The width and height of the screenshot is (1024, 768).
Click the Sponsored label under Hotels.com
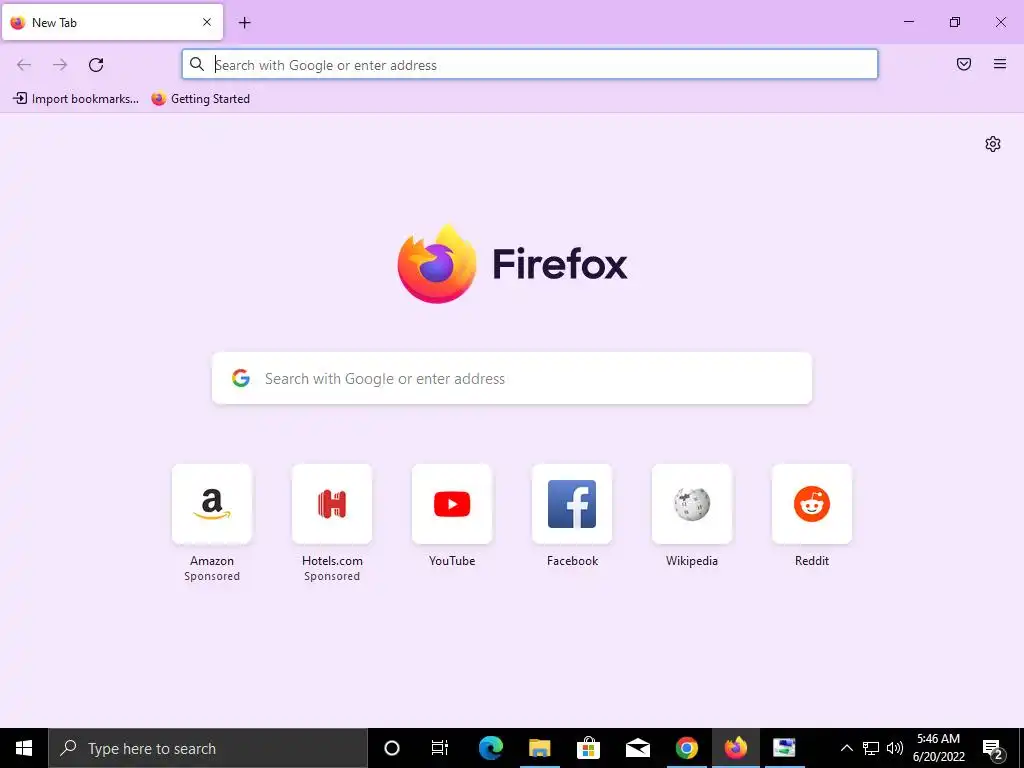tap(332, 576)
